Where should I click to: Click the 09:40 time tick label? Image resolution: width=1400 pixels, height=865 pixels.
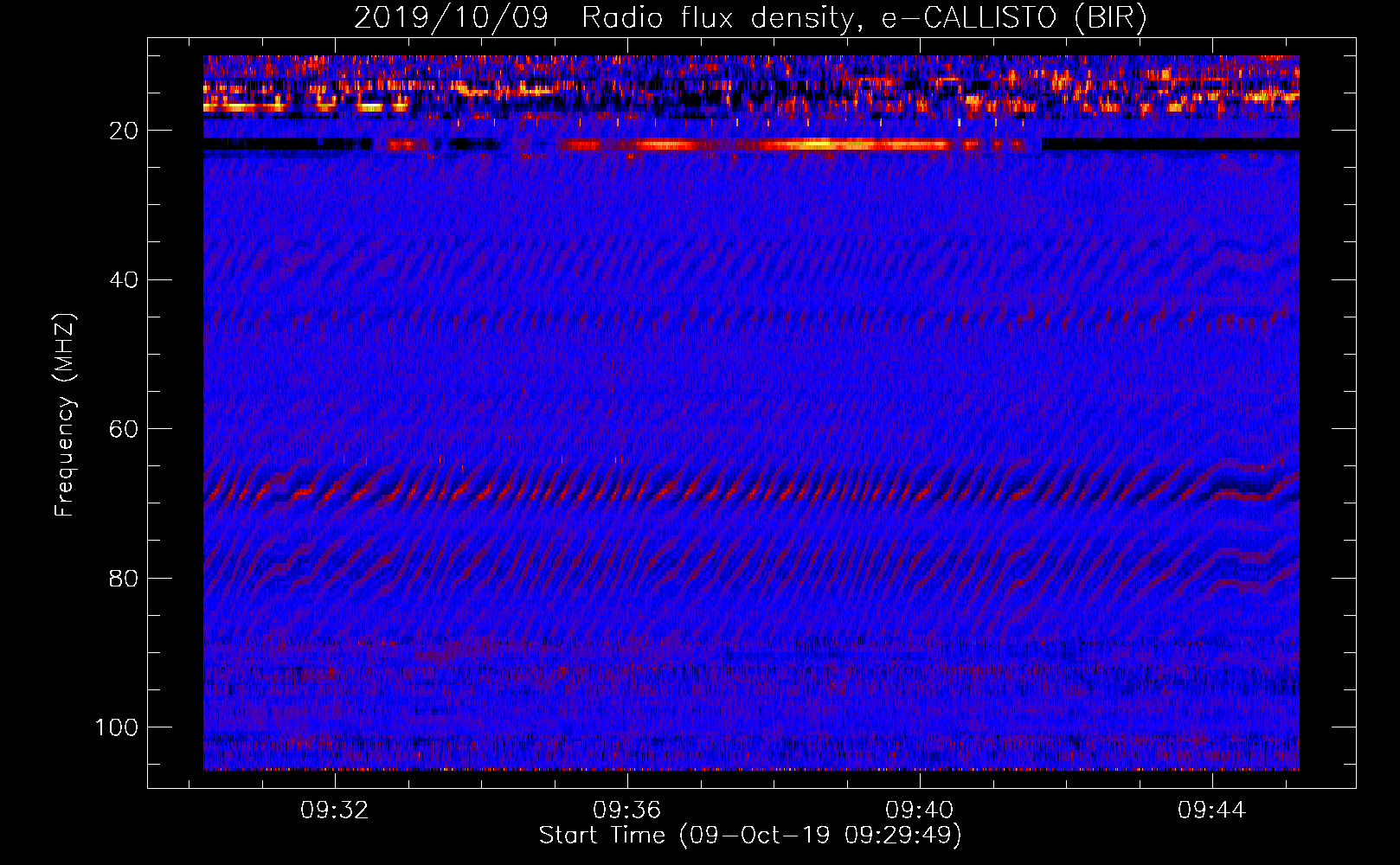919,811
